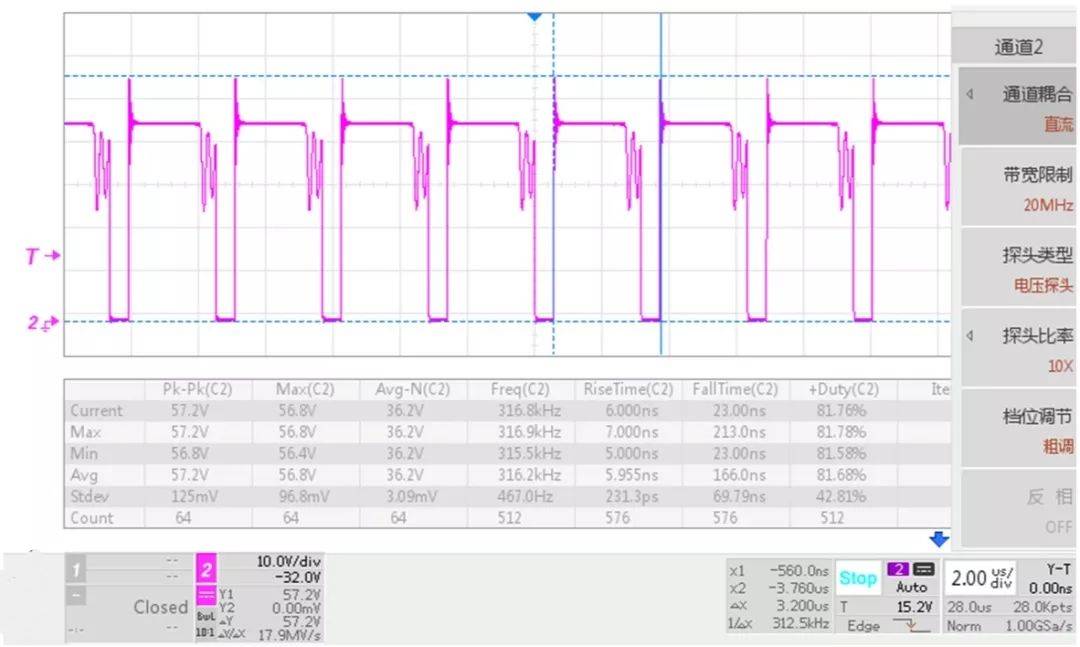Click the blue trigger position marker at top
The width and height of the screenshot is (1080, 647).
[534, 17]
